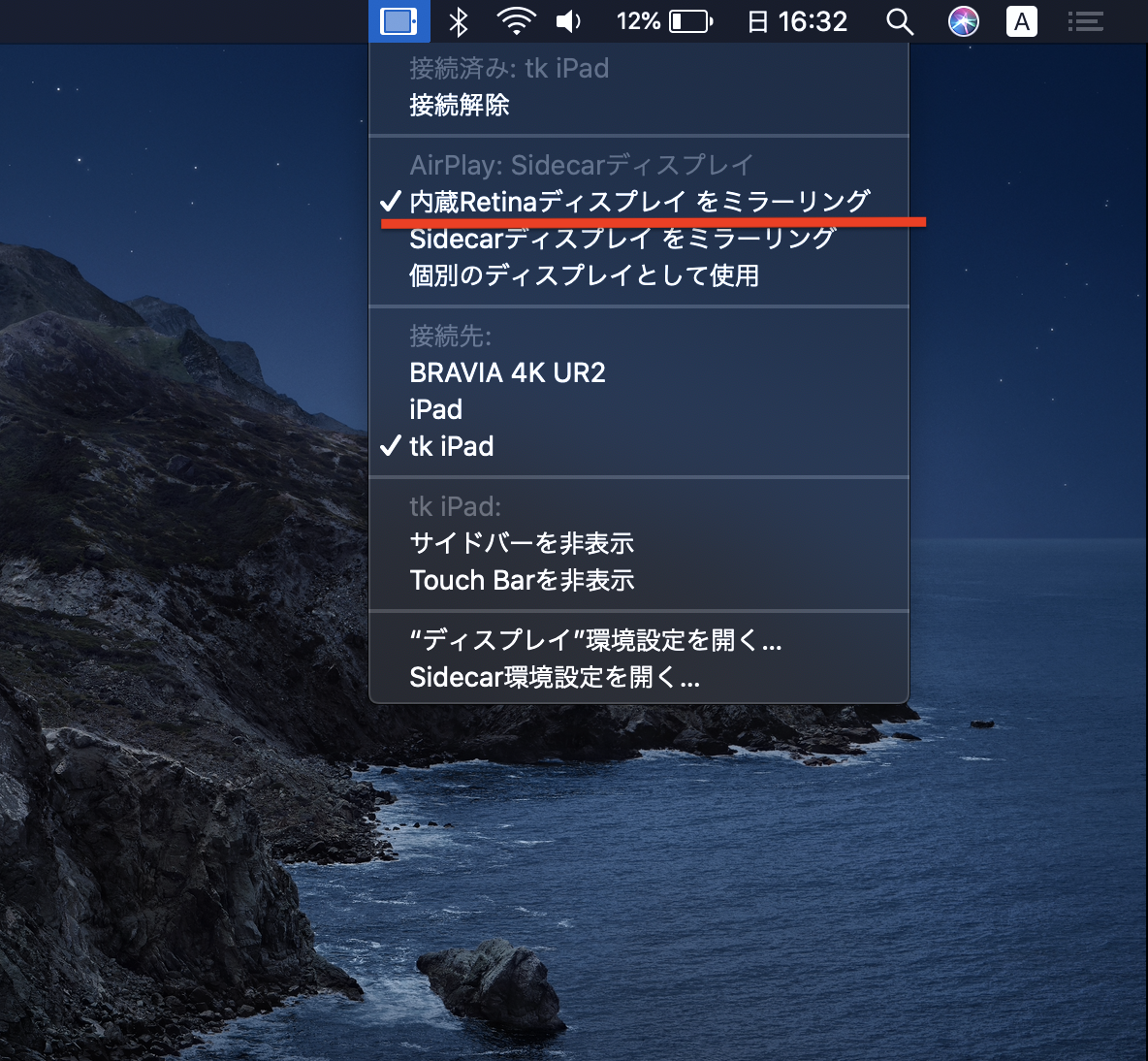
Task: Toggle the checked tk iPad connection
Action: pos(638,446)
